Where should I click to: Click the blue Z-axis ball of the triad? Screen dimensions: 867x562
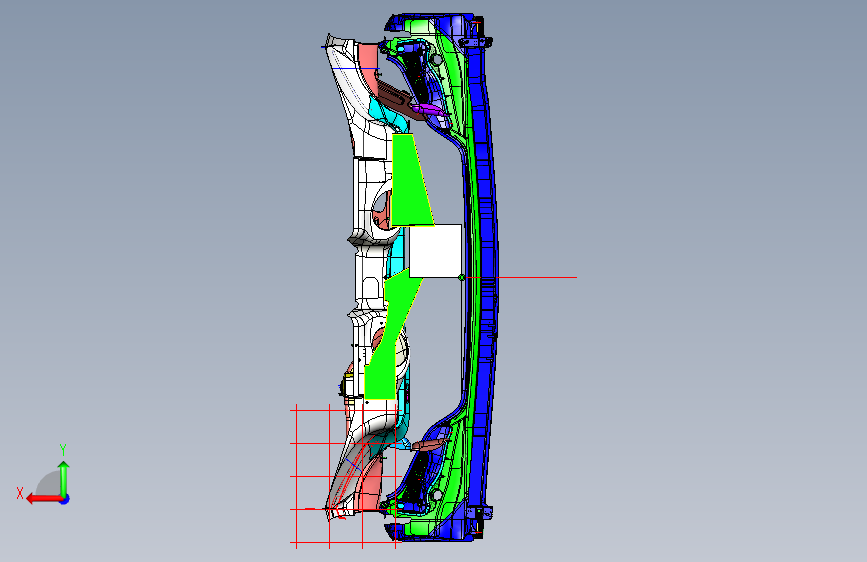click(65, 499)
